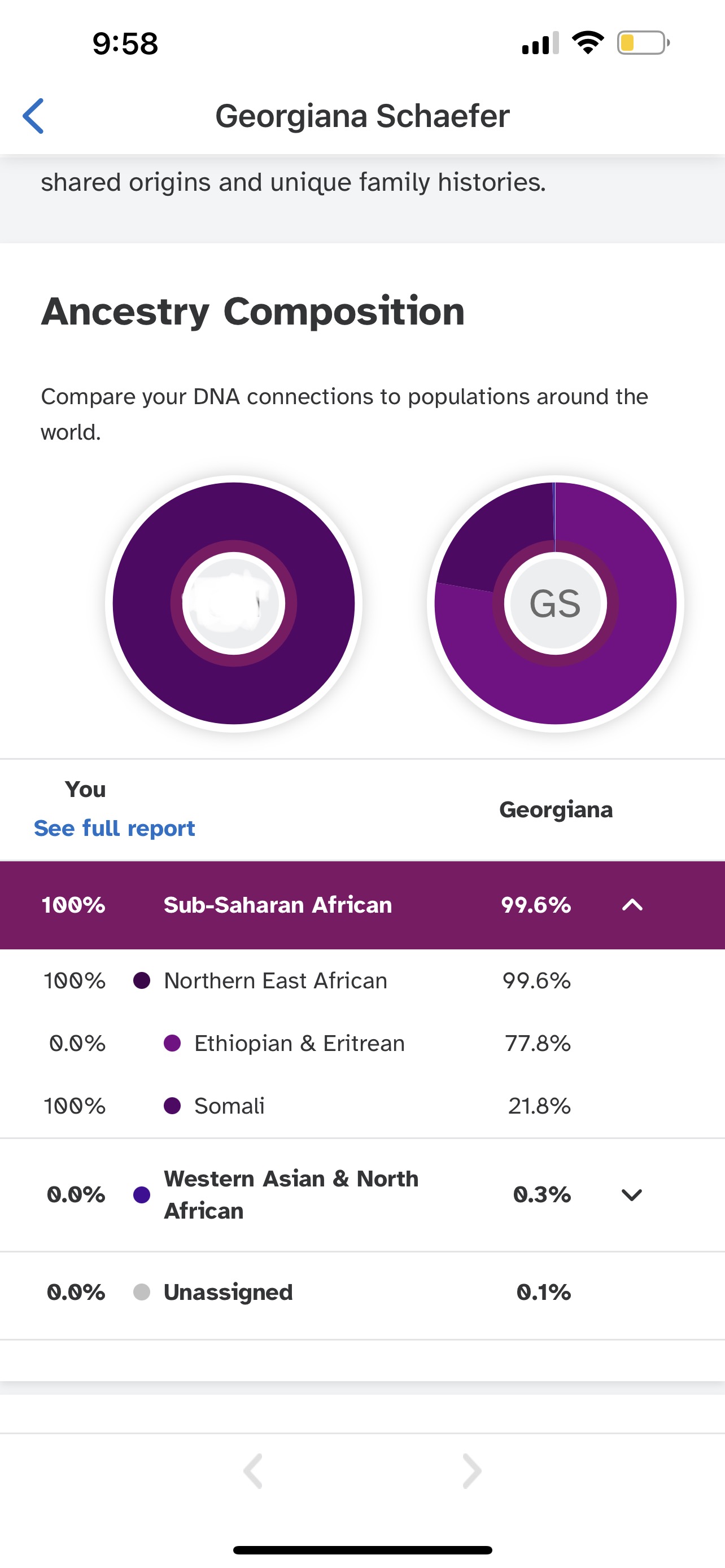Tap the cellular signal bars icon
Screen dimensions: 725x1568
[x=540, y=43]
